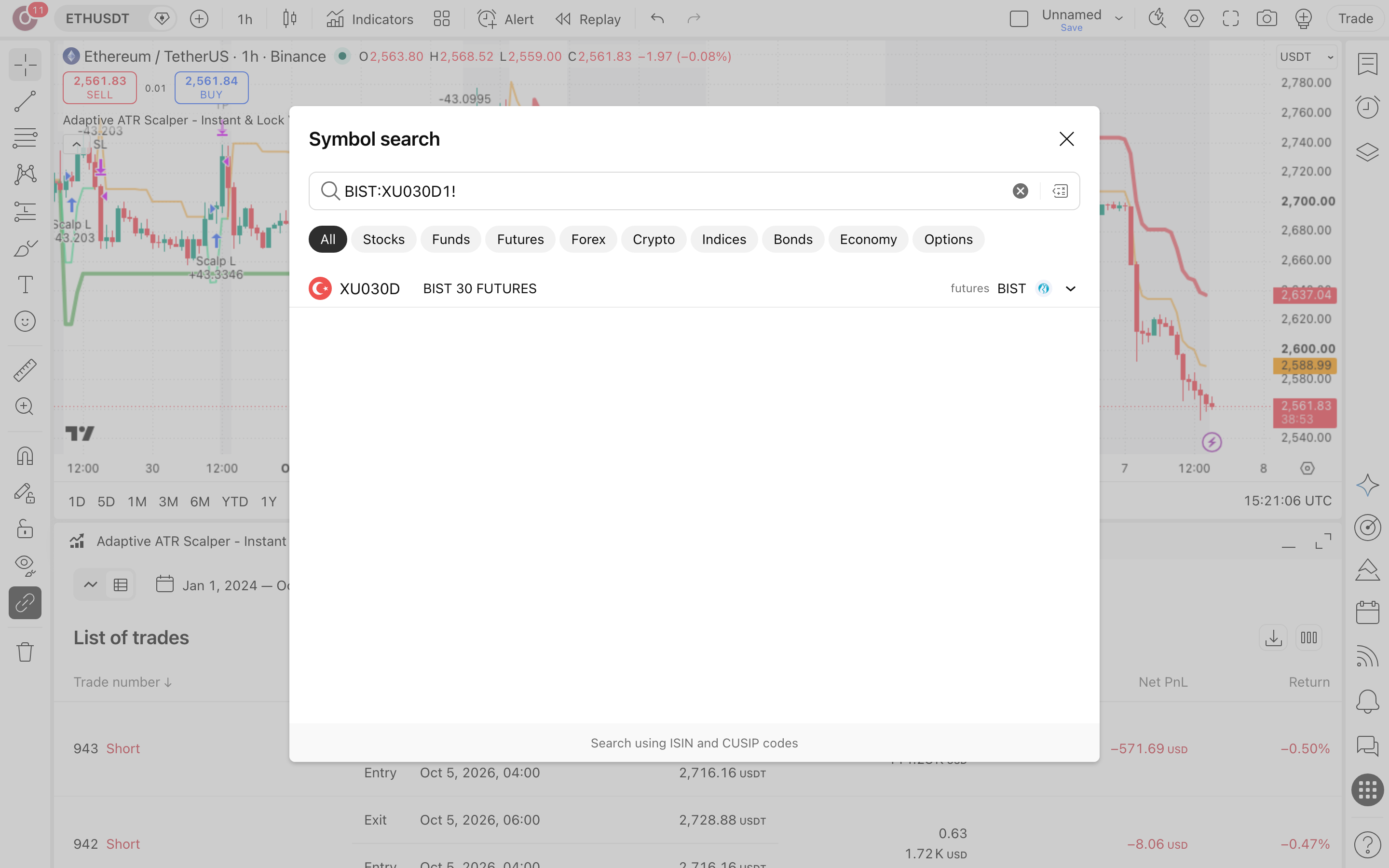
Task: Open the Indicators dialog
Action: pyautogui.click(x=369, y=19)
